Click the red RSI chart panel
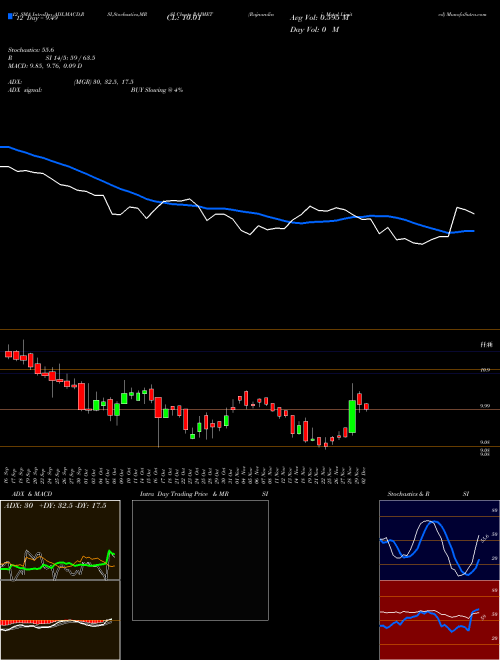The image size is (500, 660). 439,620
